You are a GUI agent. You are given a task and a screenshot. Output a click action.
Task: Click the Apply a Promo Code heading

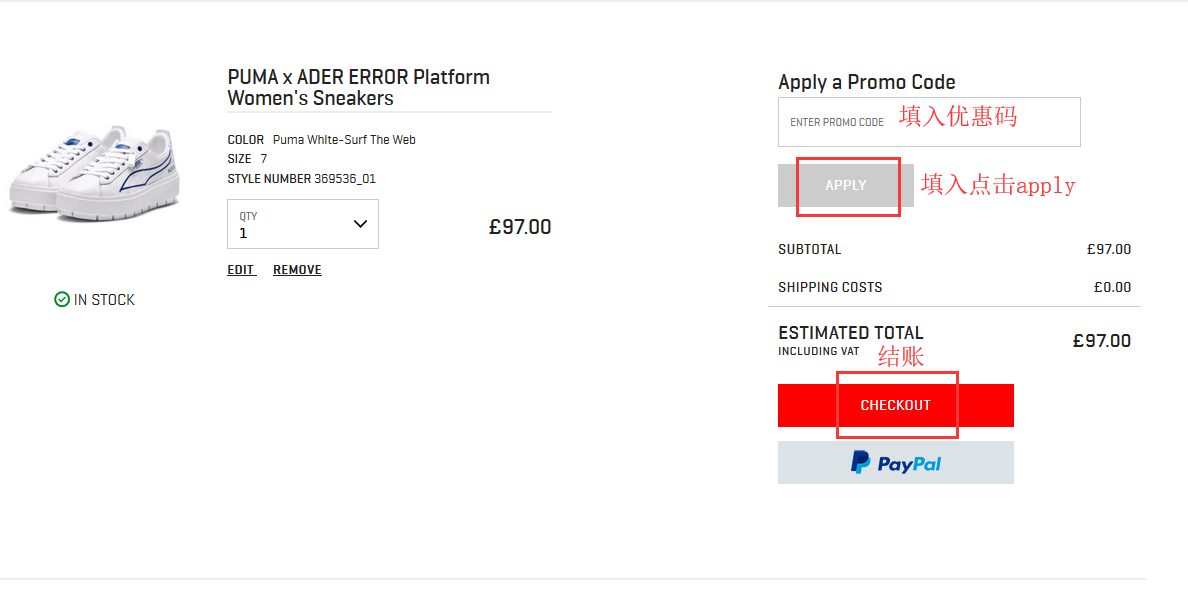click(x=866, y=82)
